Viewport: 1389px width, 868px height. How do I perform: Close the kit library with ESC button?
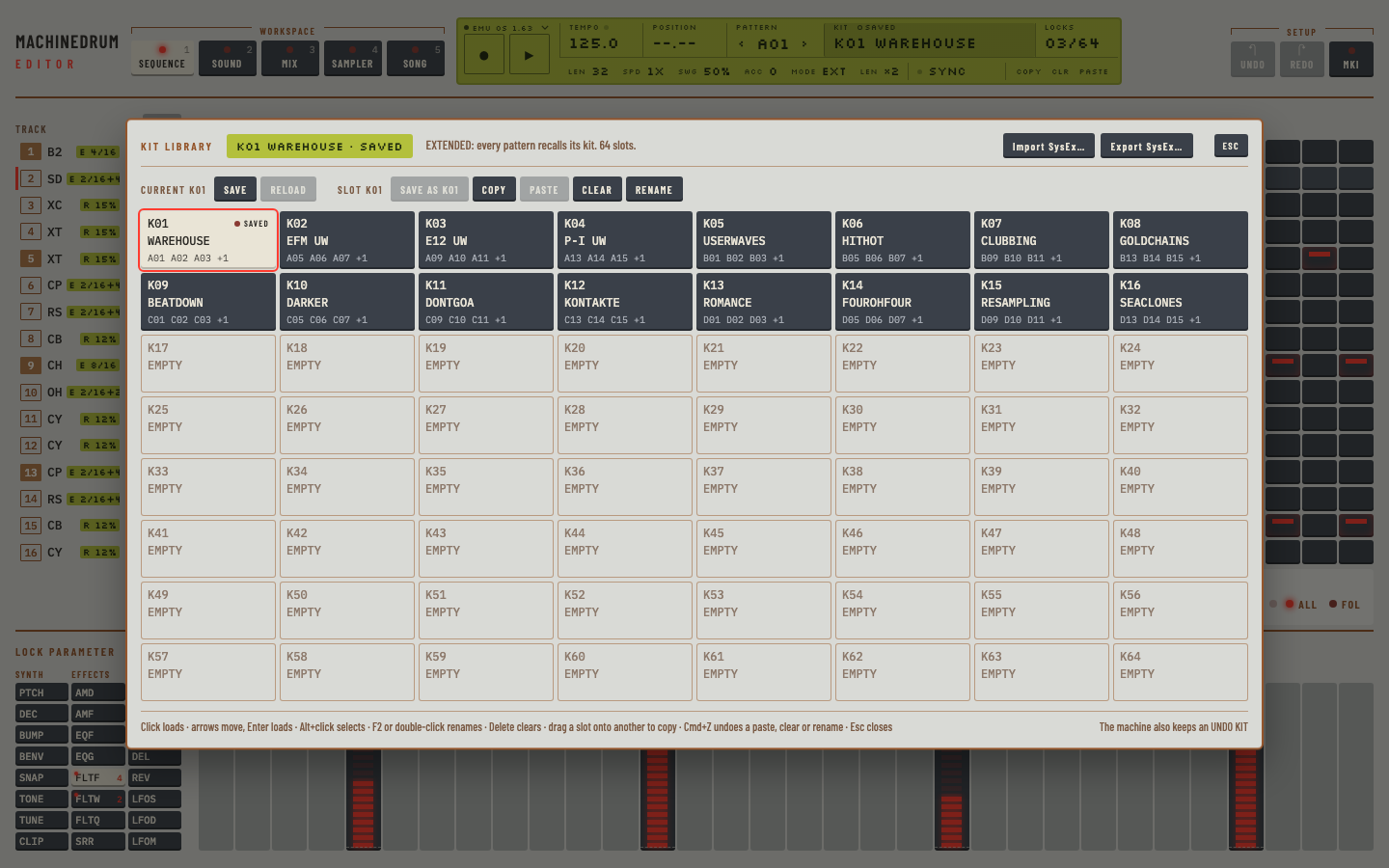coord(1231,146)
